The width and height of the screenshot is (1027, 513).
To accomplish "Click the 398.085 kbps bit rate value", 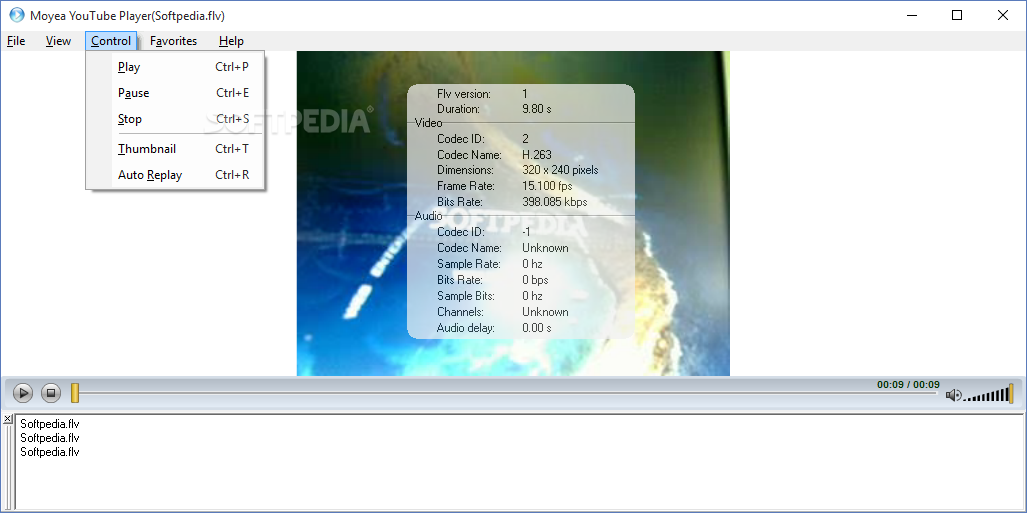I will point(555,202).
